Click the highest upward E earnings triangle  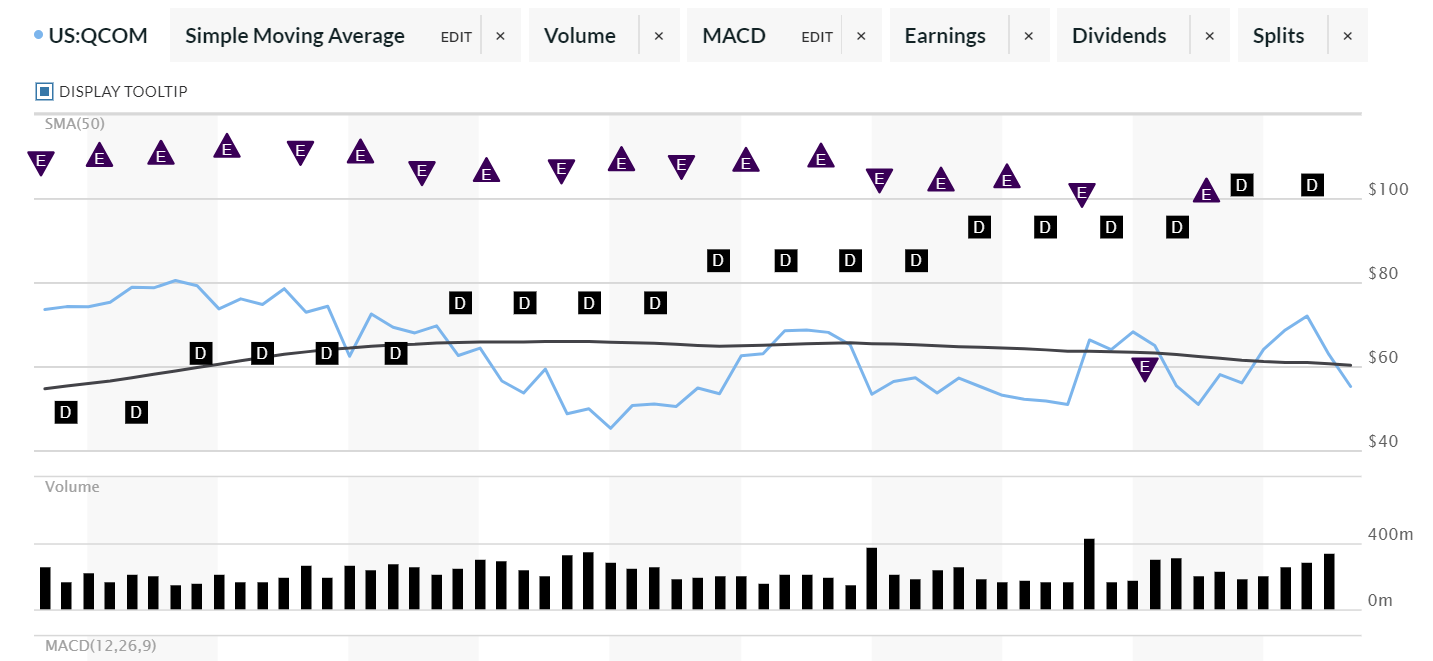point(226,147)
